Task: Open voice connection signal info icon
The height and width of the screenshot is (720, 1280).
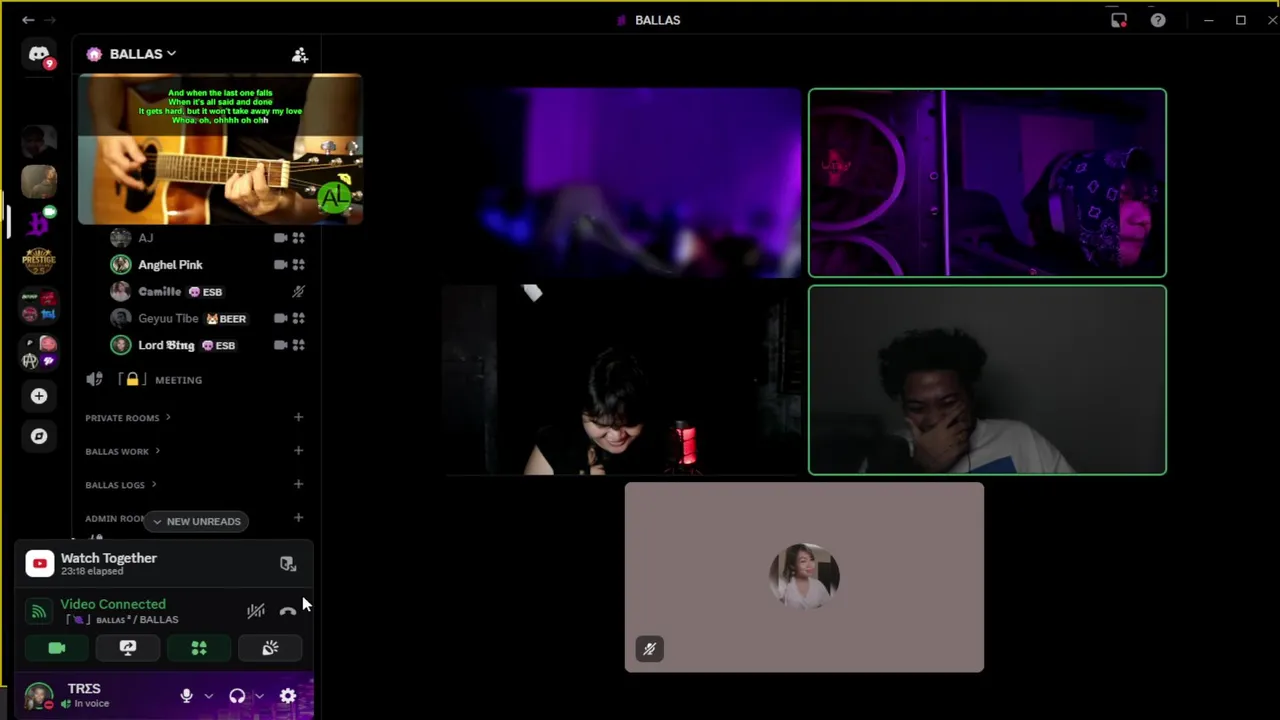Action: (x=38, y=611)
